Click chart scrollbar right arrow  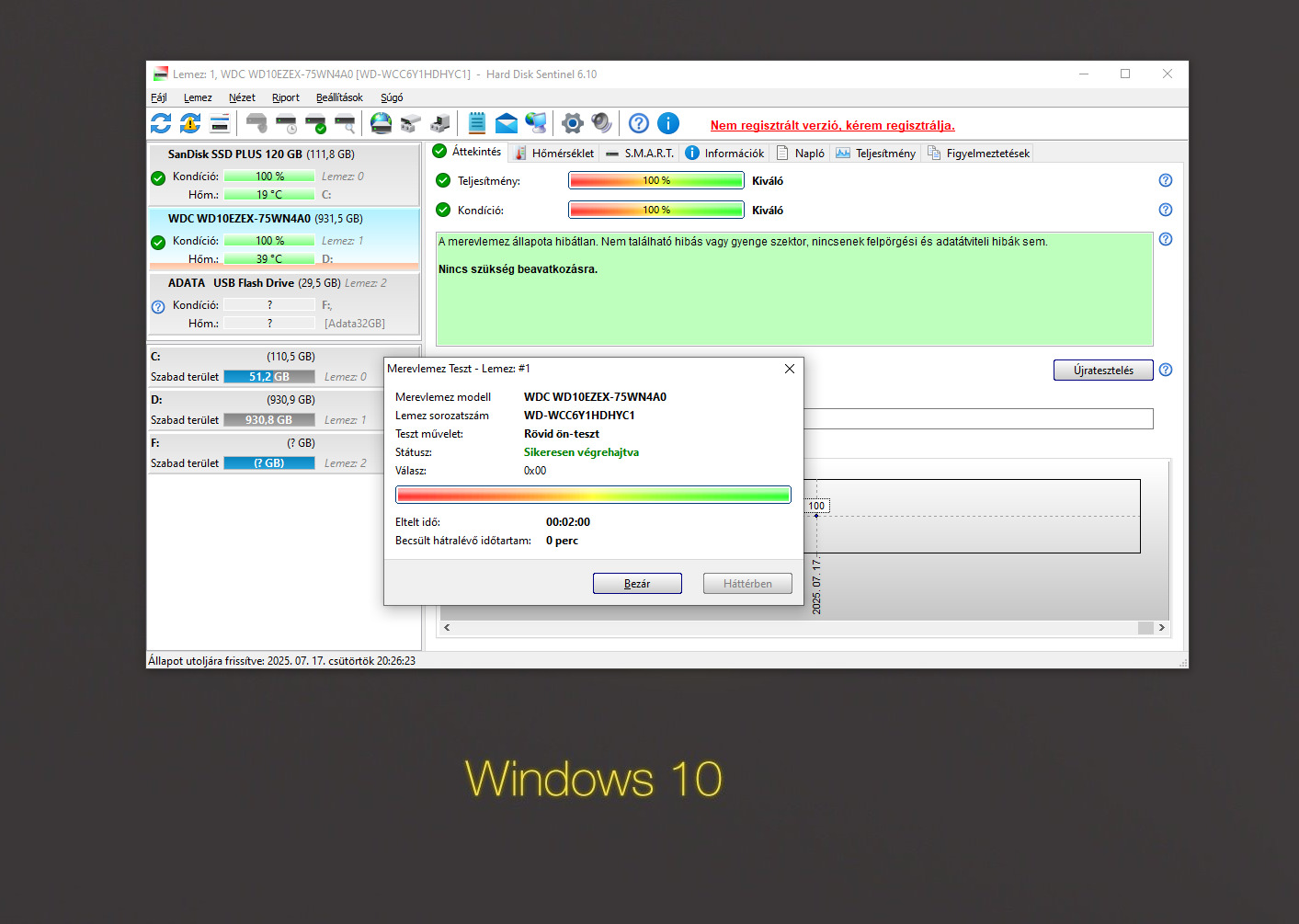click(x=1162, y=627)
